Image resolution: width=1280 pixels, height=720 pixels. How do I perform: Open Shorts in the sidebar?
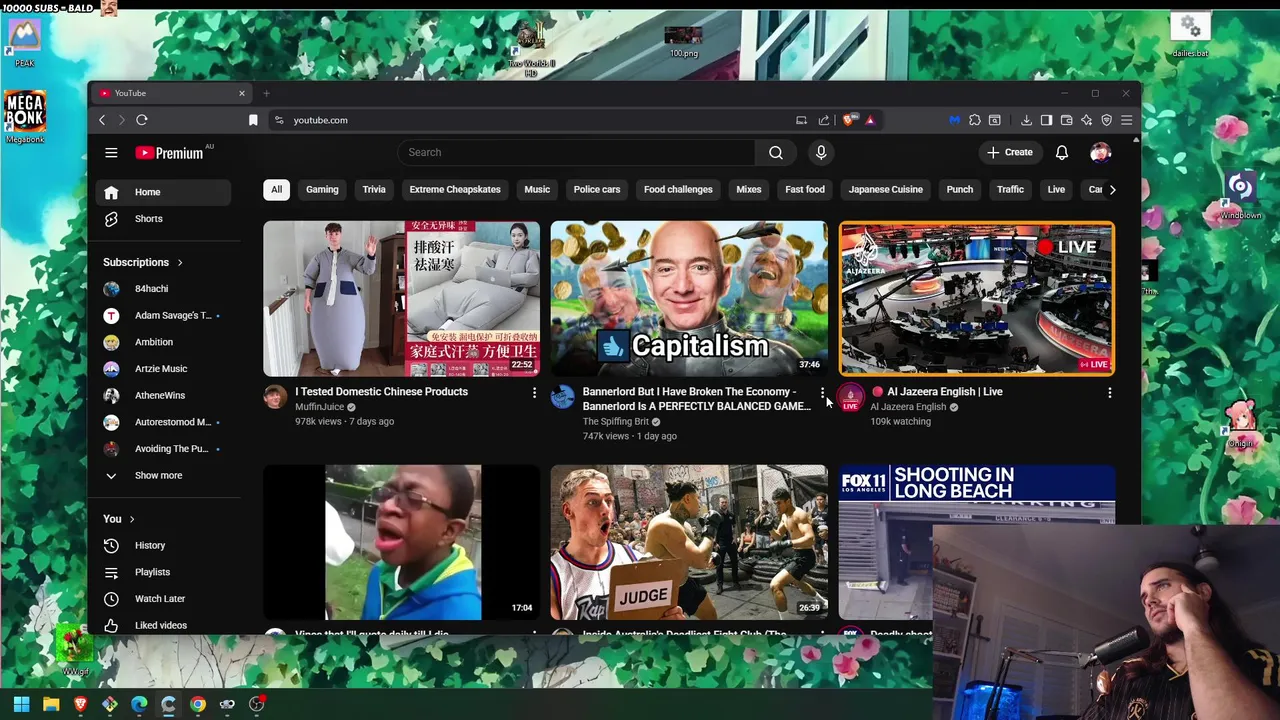coord(163,218)
